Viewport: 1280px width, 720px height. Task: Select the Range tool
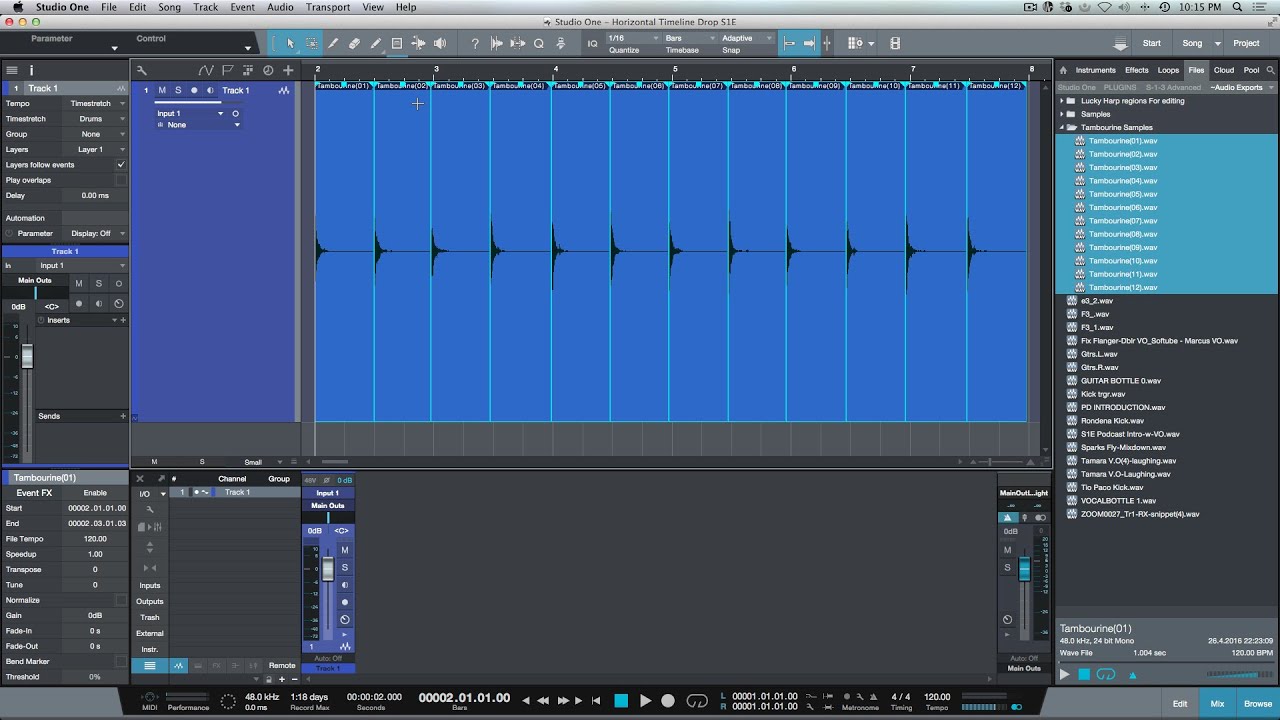click(312, 43)
